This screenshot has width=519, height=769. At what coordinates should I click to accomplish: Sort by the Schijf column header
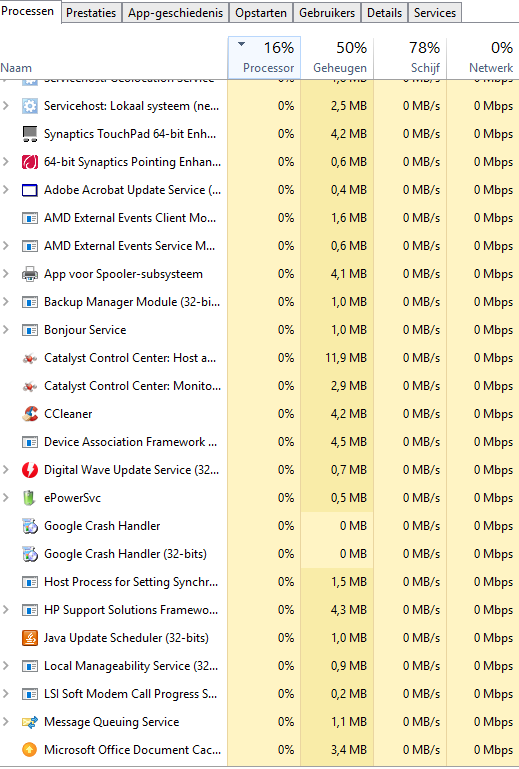(x=410, y=57)
